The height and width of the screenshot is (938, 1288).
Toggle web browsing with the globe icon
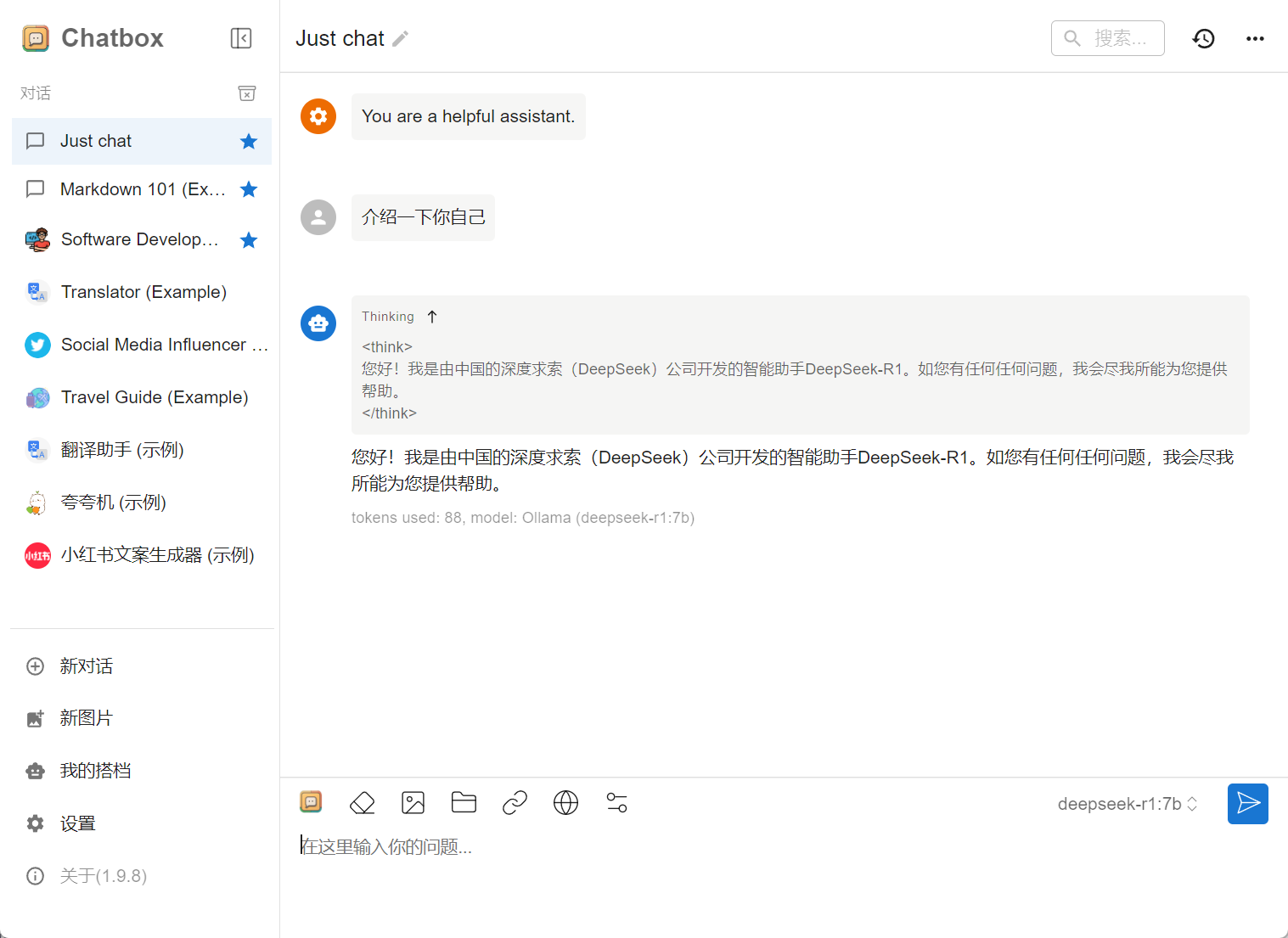tap(565, 803)
